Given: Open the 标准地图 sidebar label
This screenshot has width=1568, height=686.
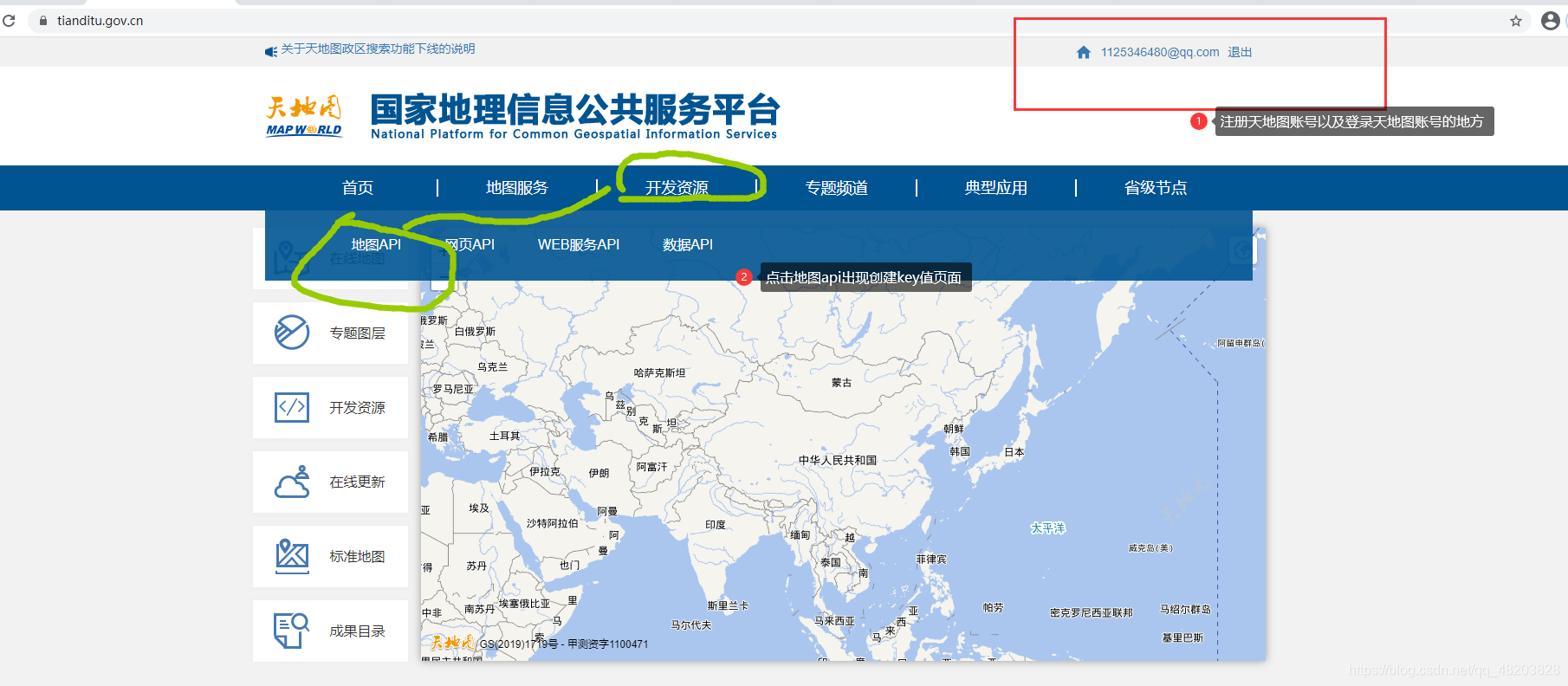Looking at the screenshot, I should (357, 557).
